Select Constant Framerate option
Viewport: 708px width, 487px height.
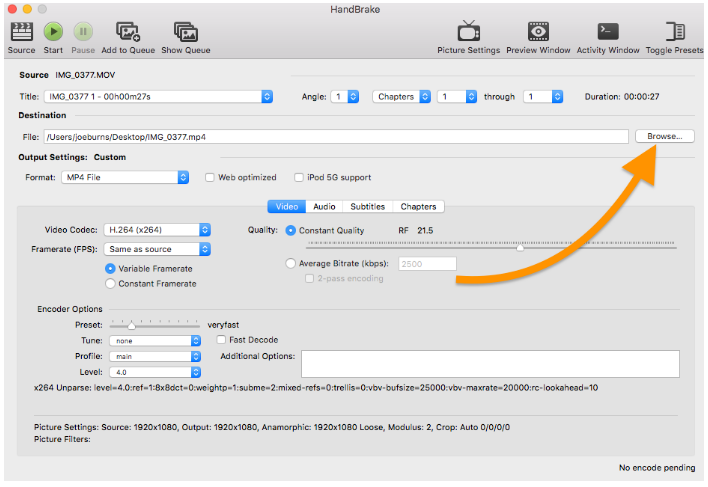[x=110, y=284]
